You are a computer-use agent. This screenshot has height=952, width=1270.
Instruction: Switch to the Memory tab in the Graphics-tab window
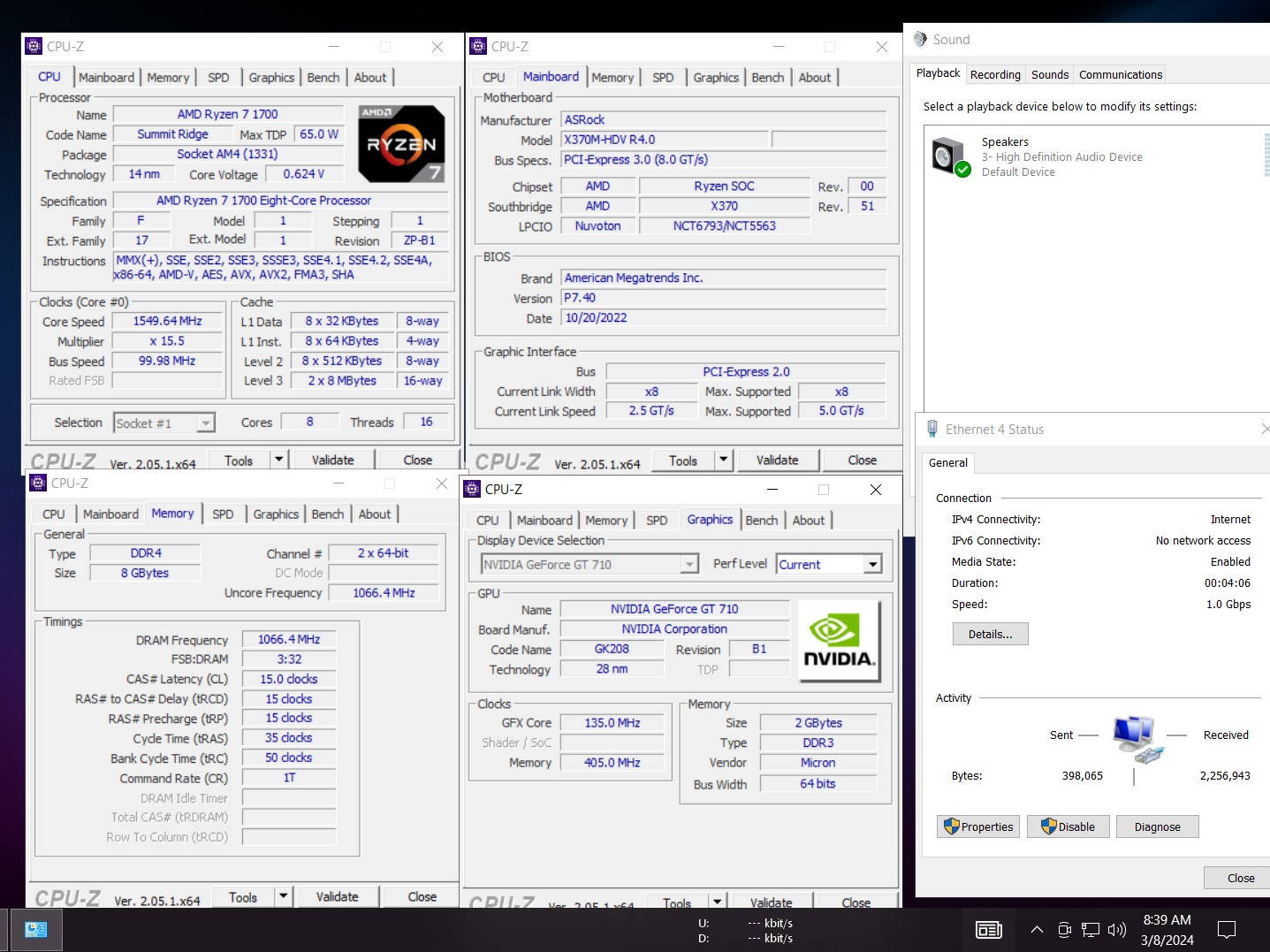[x=606, y=521]
